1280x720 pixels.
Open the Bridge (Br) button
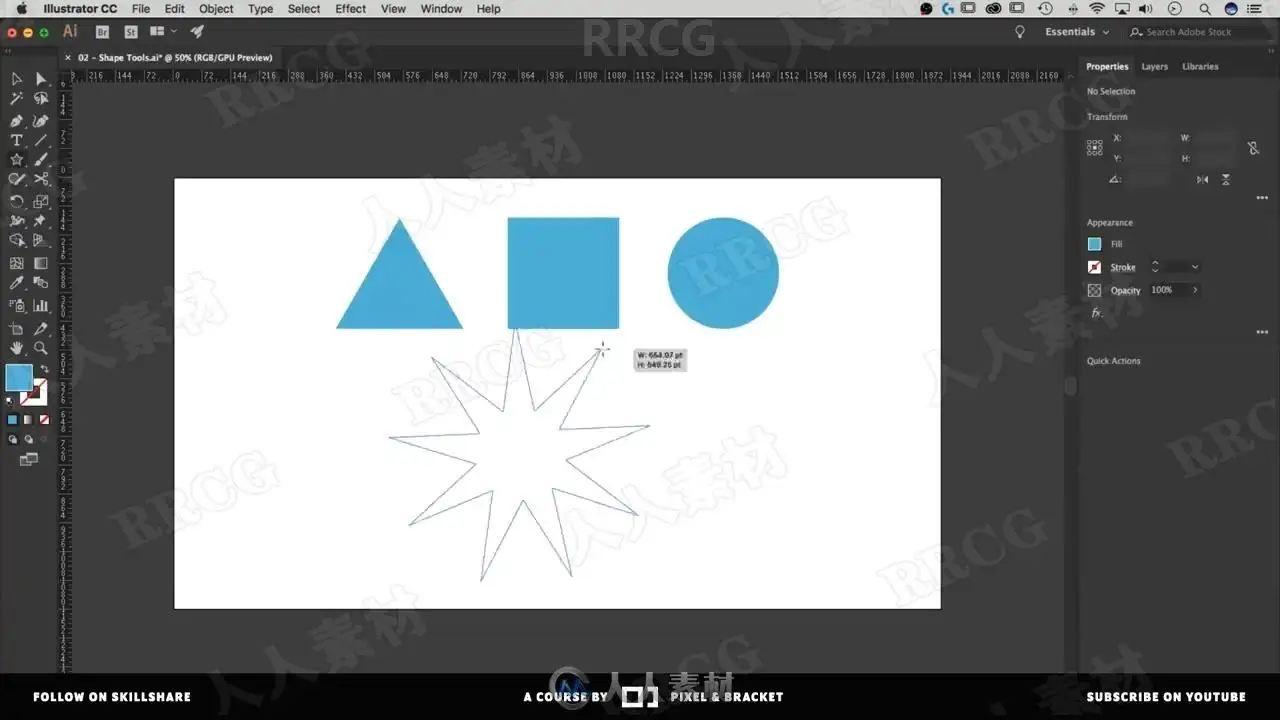click(x=102, y=32)
